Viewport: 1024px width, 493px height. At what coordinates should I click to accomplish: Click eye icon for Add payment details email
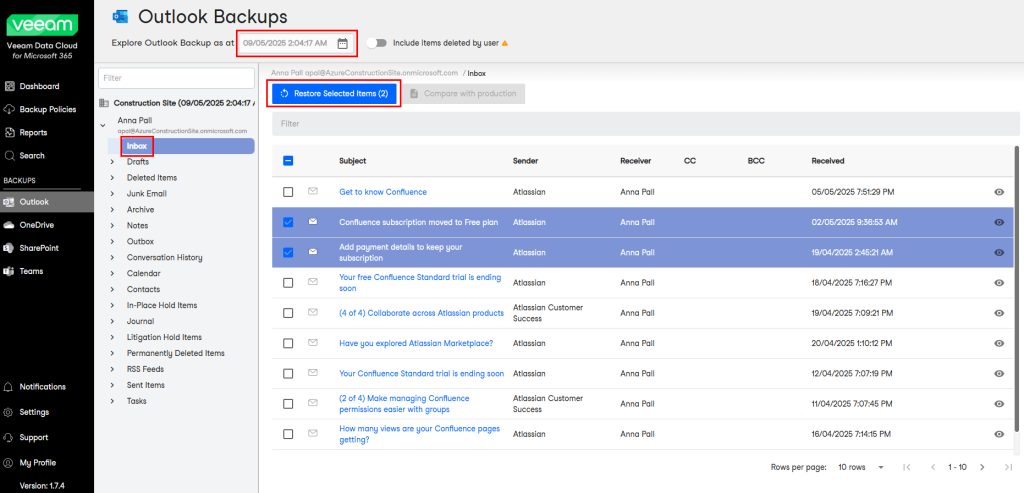999,252
